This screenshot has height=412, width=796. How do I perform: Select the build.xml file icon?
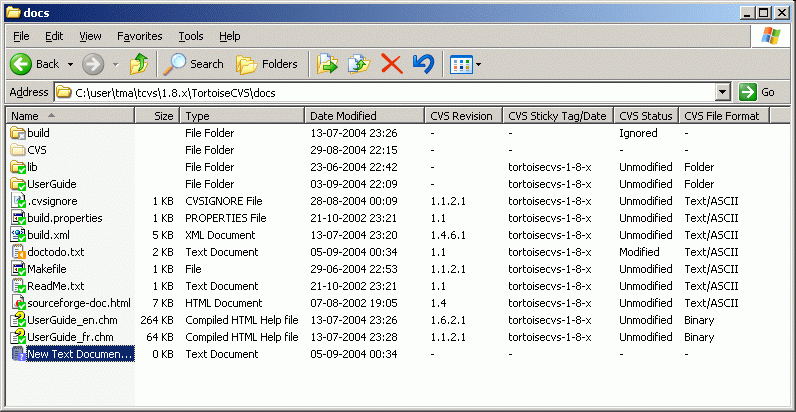coord(18,235)
